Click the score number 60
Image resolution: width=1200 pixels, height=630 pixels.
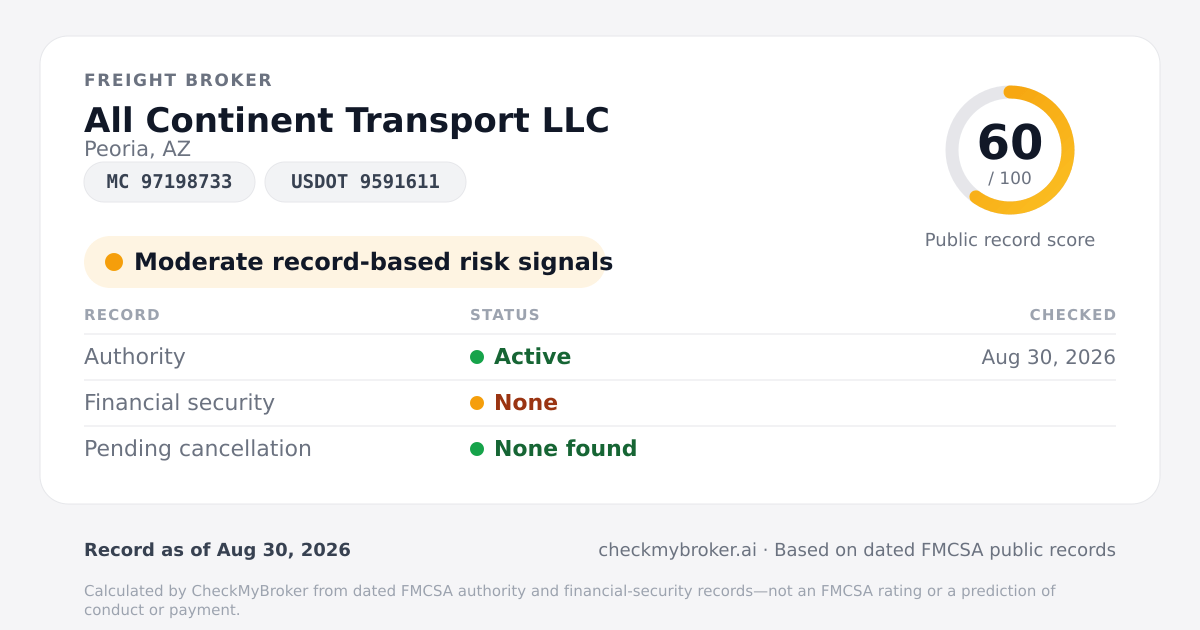point(1010,142)
